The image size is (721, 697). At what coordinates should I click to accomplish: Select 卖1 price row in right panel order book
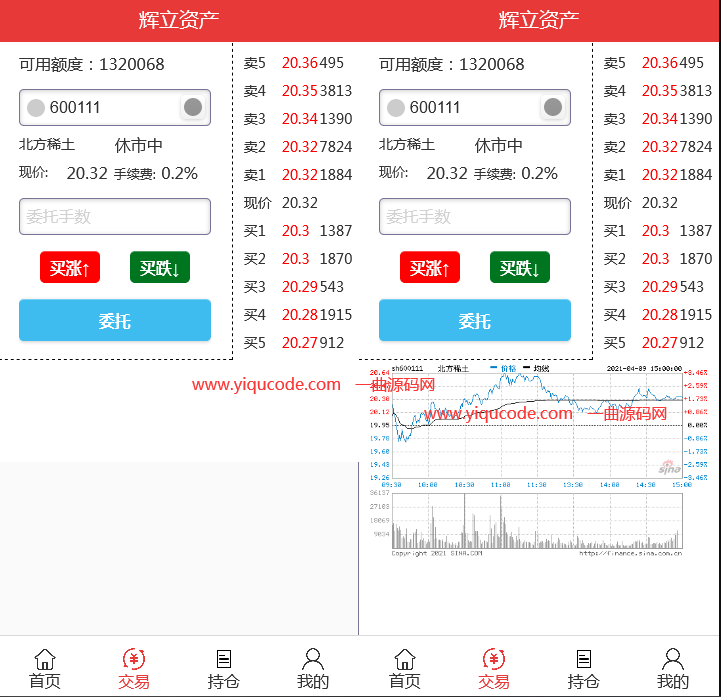(x=658, y=175)
